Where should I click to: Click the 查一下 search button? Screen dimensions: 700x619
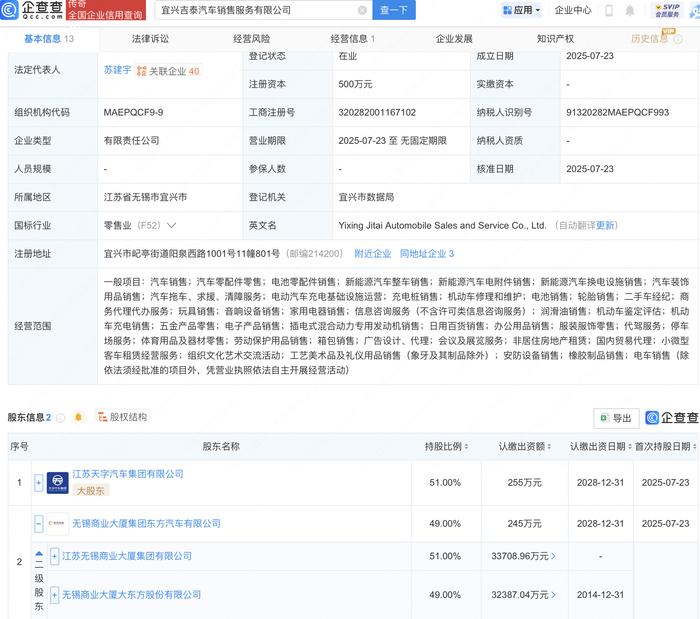click(394, 10)
